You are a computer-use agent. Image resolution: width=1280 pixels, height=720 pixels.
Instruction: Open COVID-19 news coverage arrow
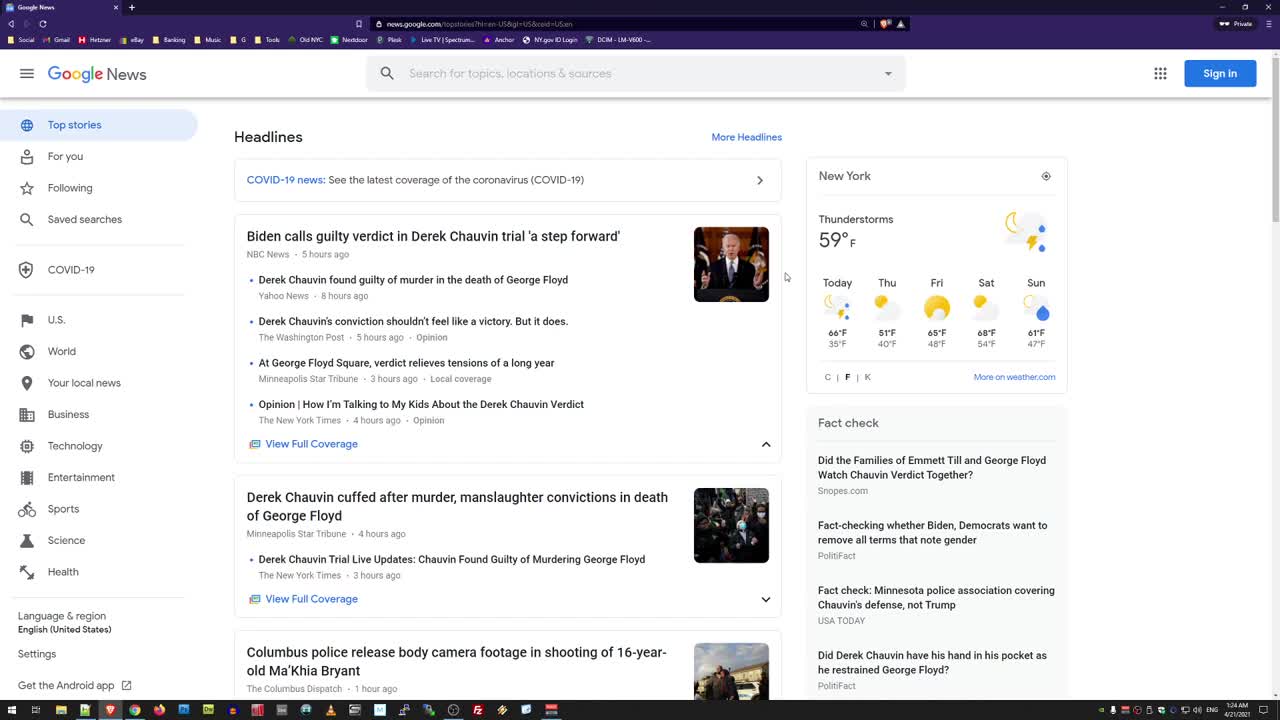point(760,181)
